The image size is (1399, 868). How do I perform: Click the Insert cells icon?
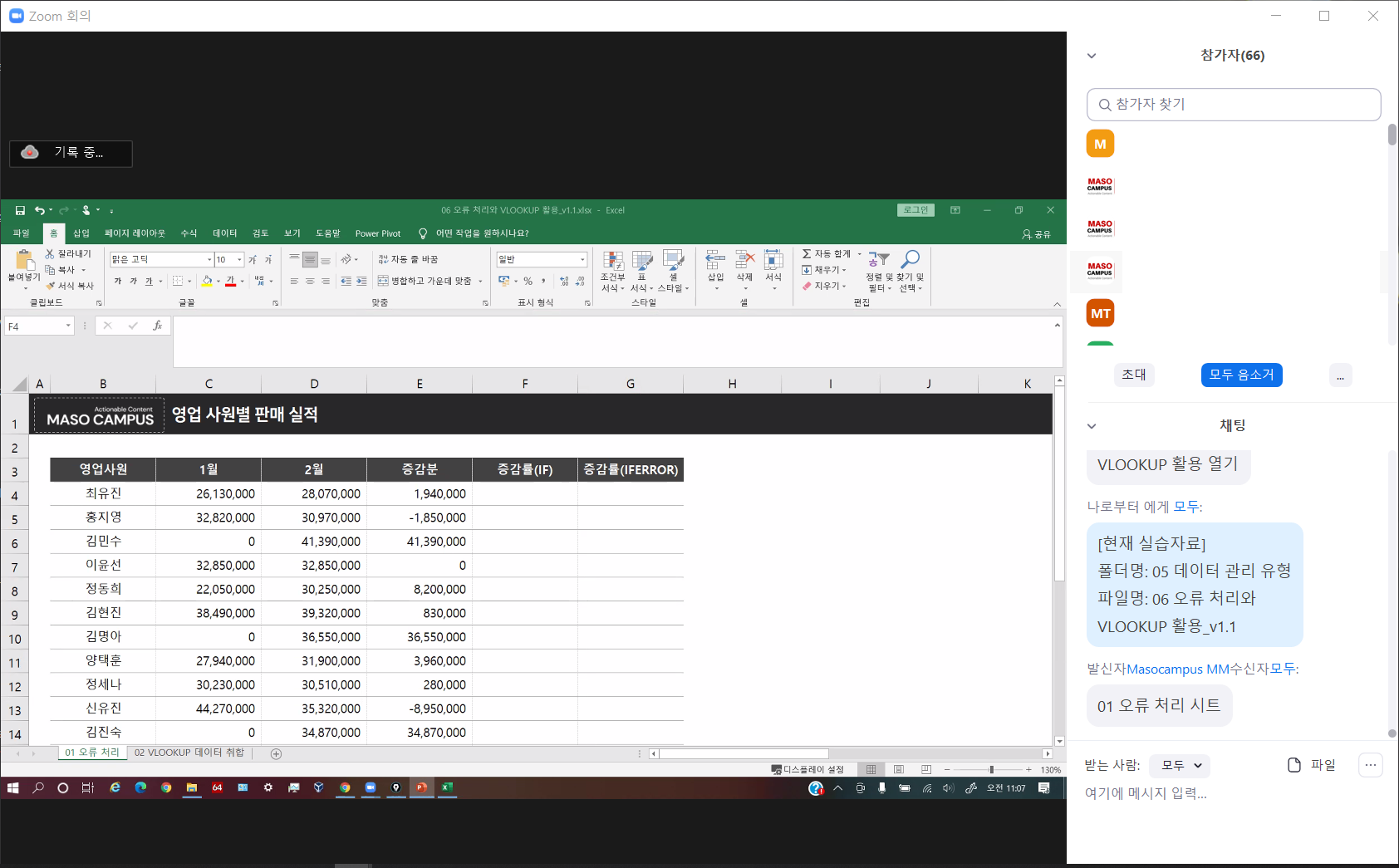(x=715, y=261)
